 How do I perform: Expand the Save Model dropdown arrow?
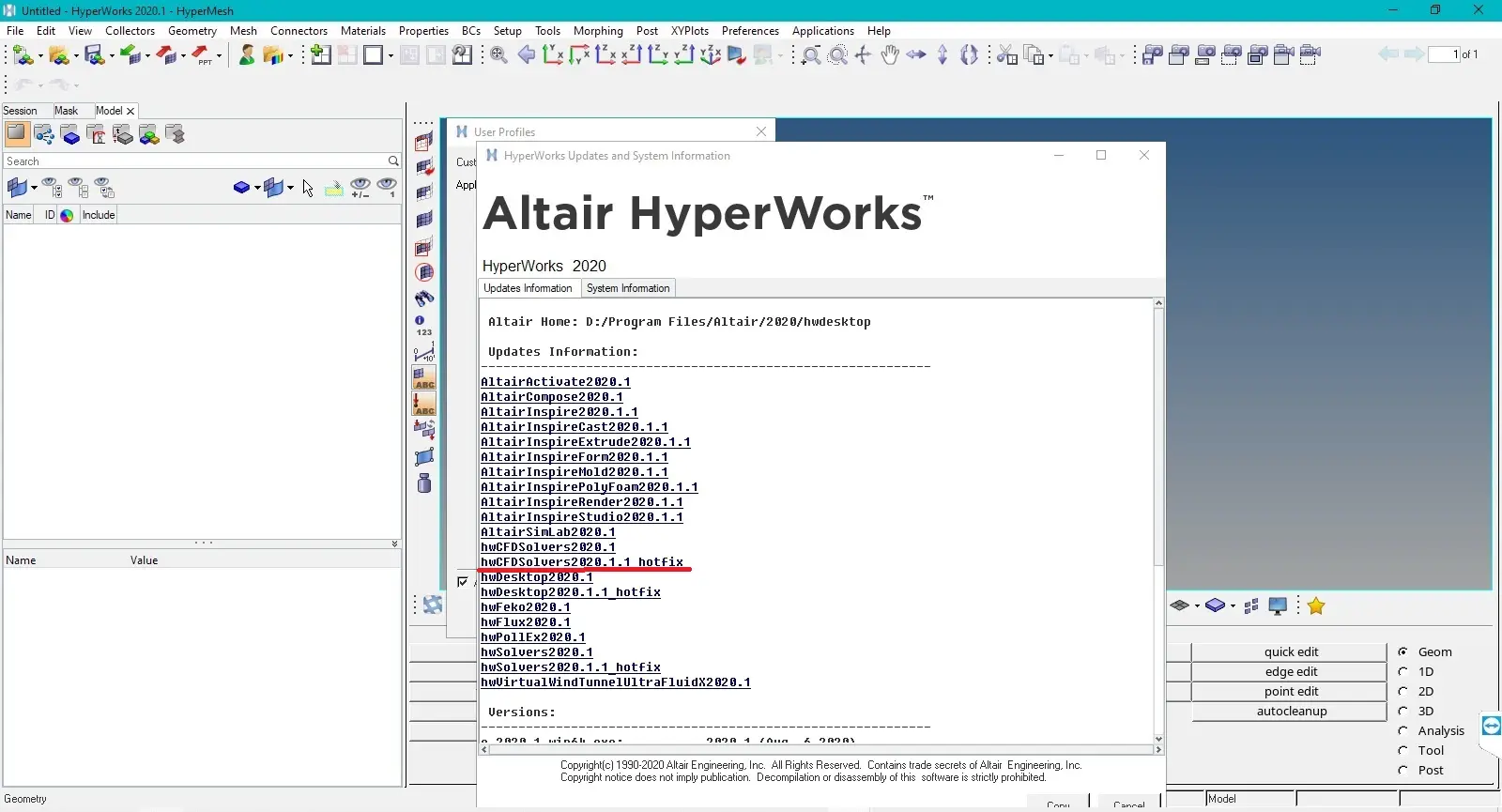(x=112, y=57)
